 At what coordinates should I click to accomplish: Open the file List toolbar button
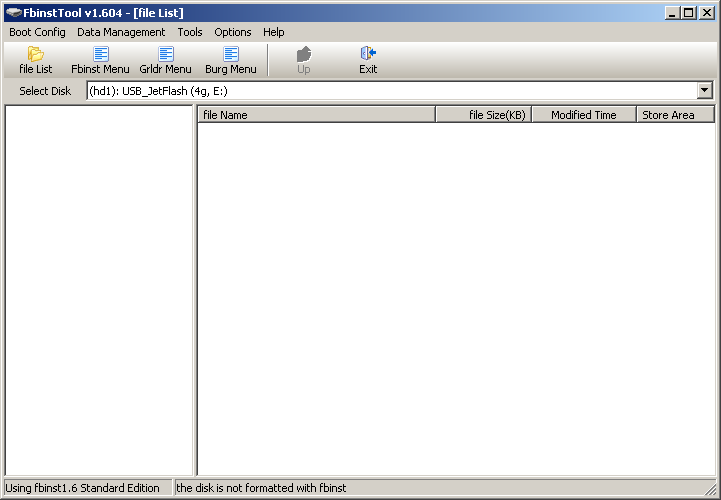click(35, 60)
